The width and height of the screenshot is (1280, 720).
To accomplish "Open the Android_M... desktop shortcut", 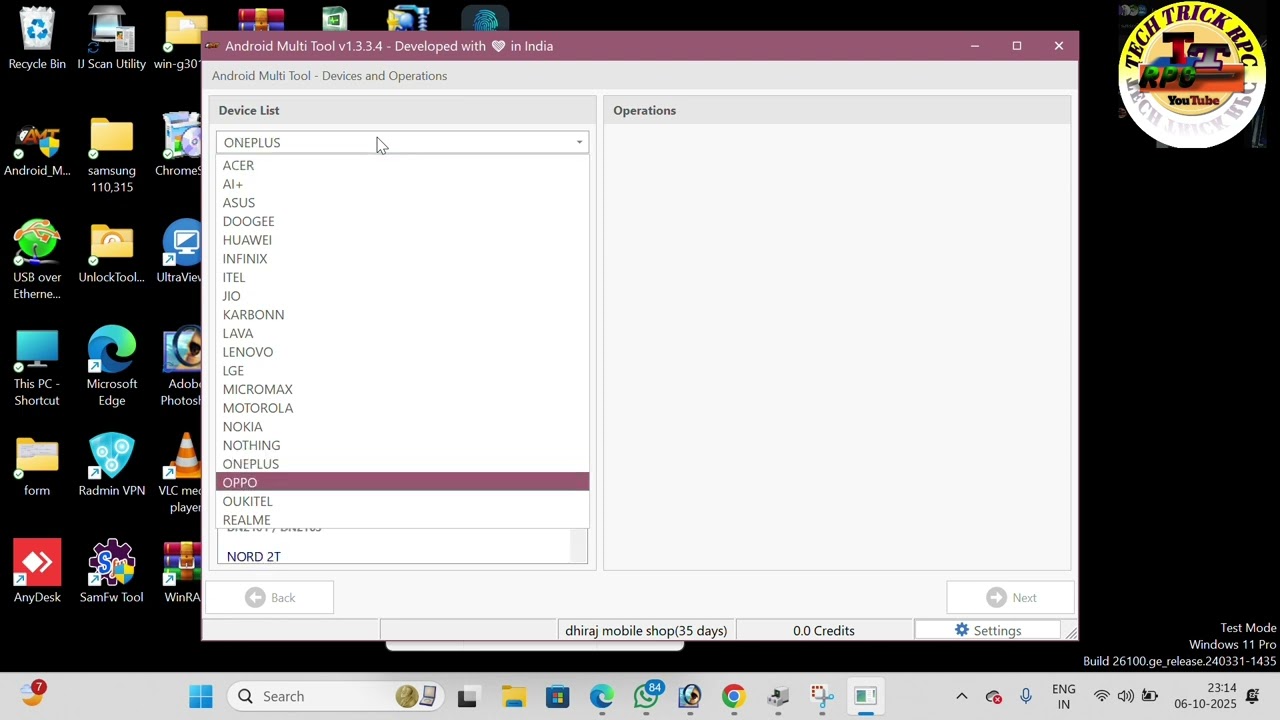I will pos(37,148).
